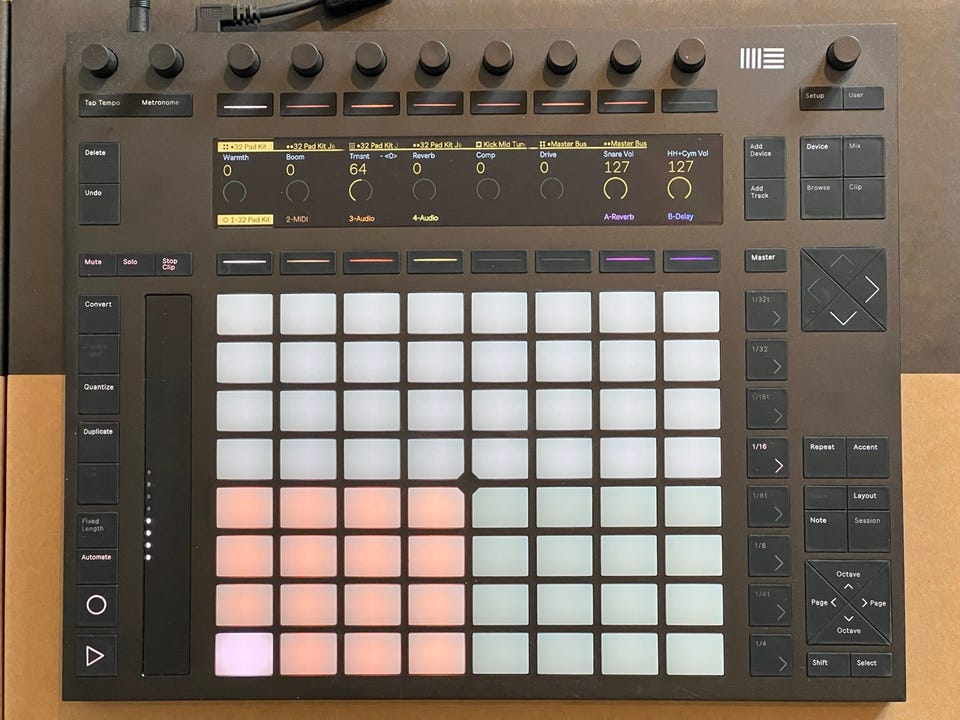Select the B-Delay return track
The width and height of the screenshot is (960, 720).
coord(680,216)
